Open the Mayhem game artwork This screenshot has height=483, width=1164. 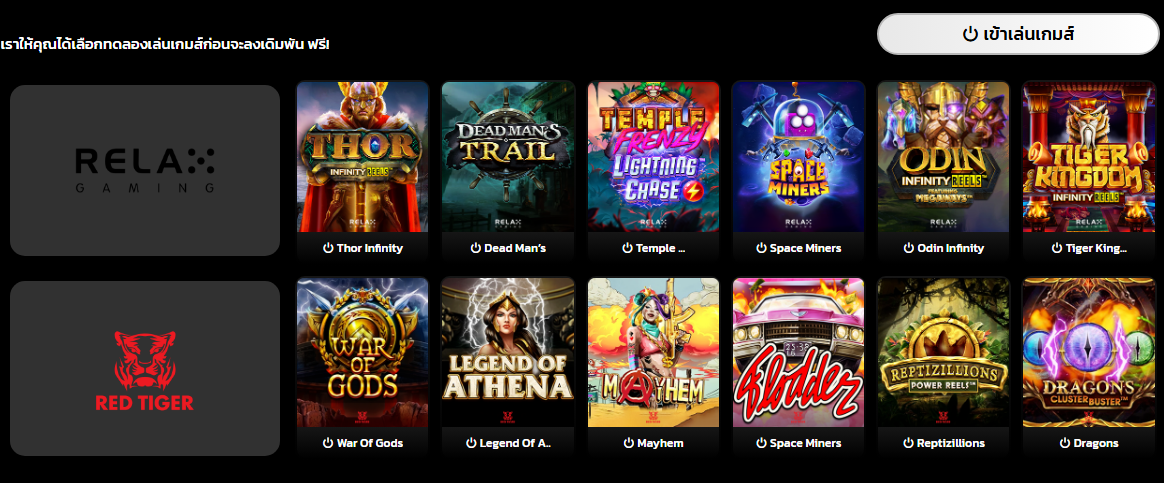click(x=653, y=352)
